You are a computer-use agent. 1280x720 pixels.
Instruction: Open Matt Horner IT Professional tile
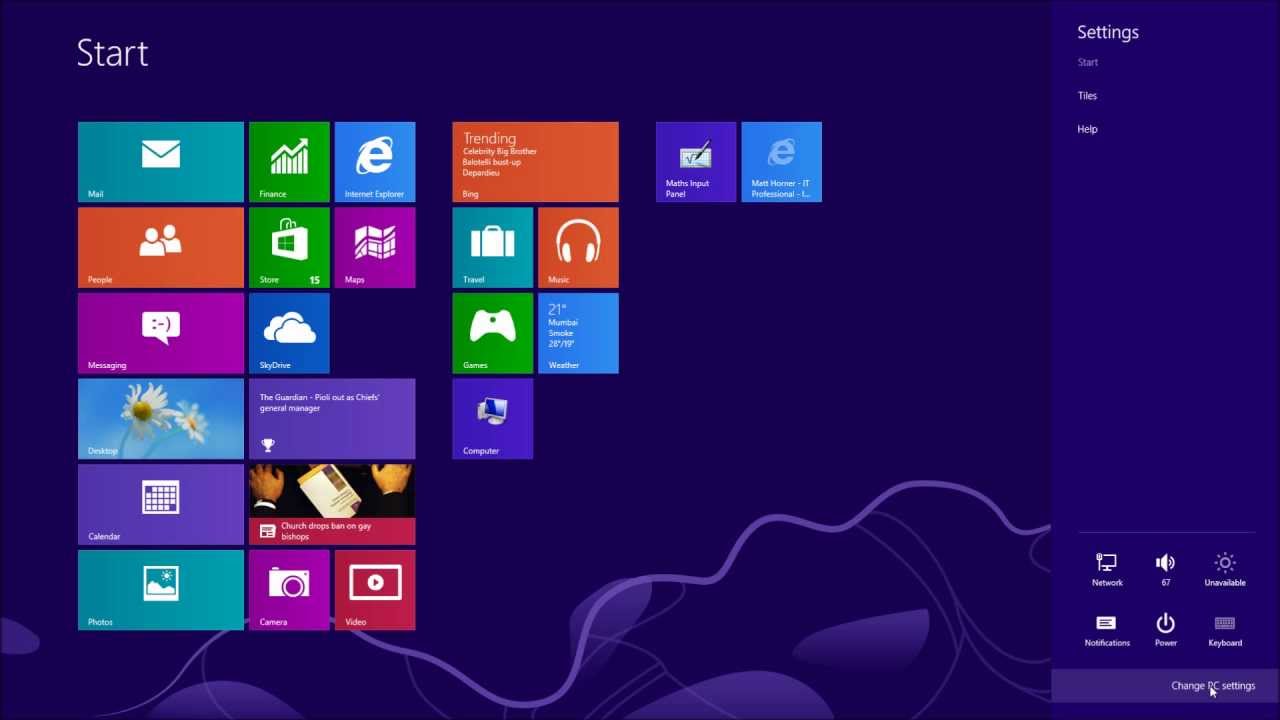click(782, 162)
